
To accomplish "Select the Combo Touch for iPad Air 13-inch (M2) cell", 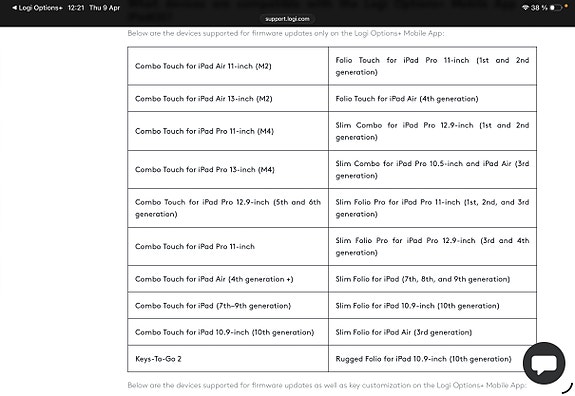I will [x=228, y=99].
